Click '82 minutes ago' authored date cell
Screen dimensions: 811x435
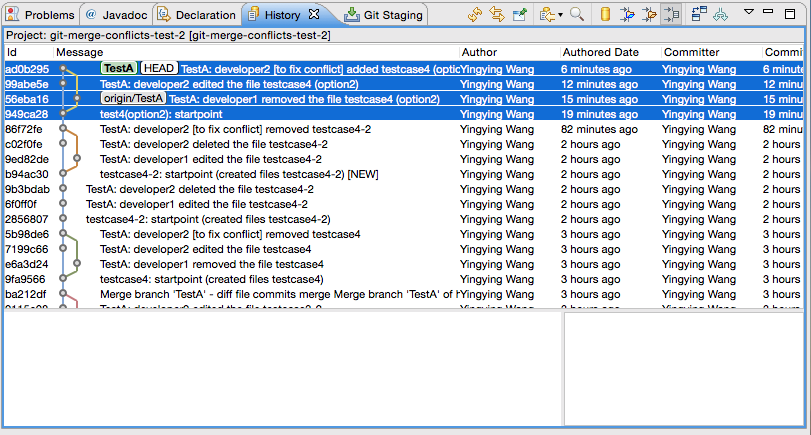(x=599, y=129)
